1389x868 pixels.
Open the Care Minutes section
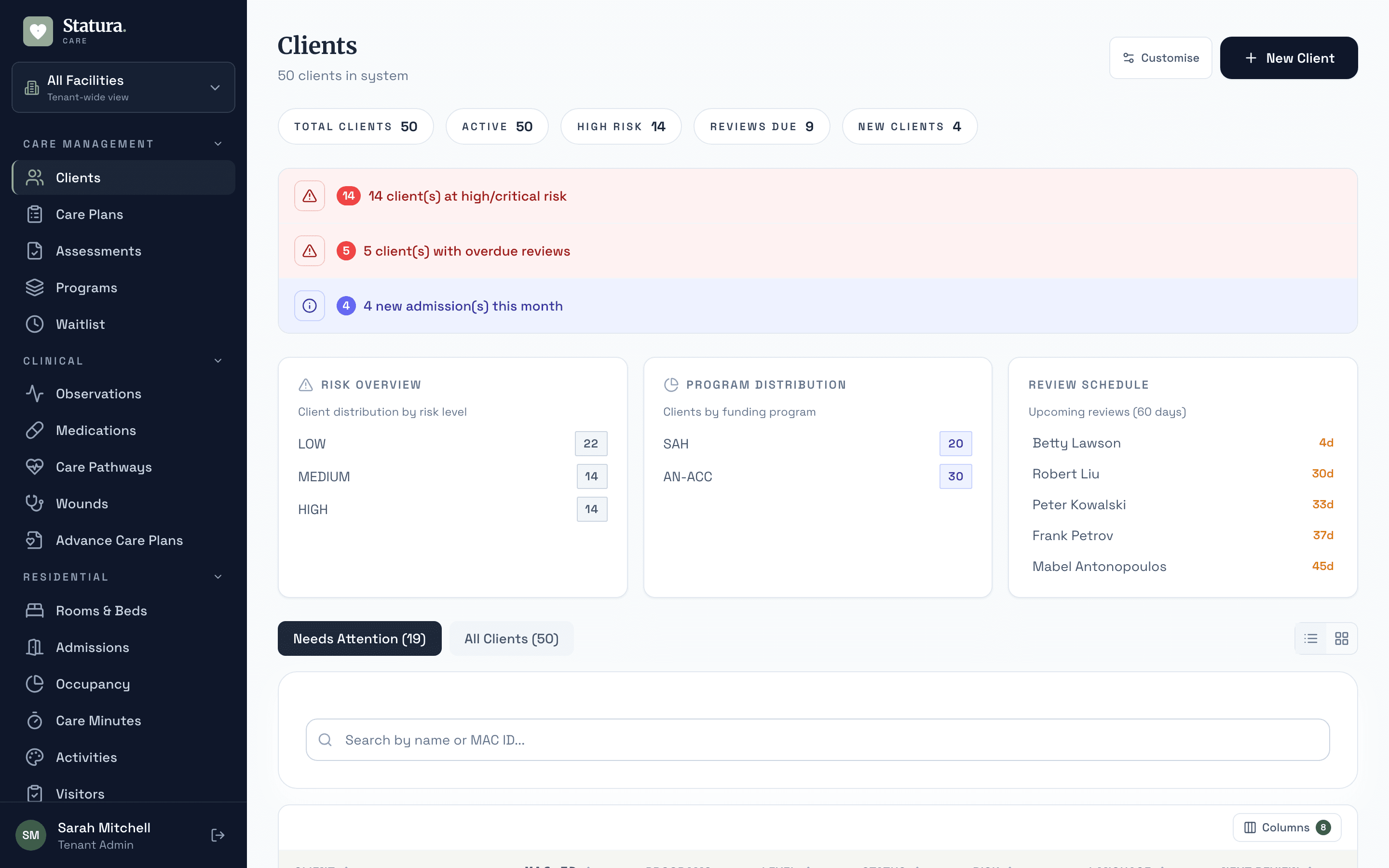pos(98,720)
